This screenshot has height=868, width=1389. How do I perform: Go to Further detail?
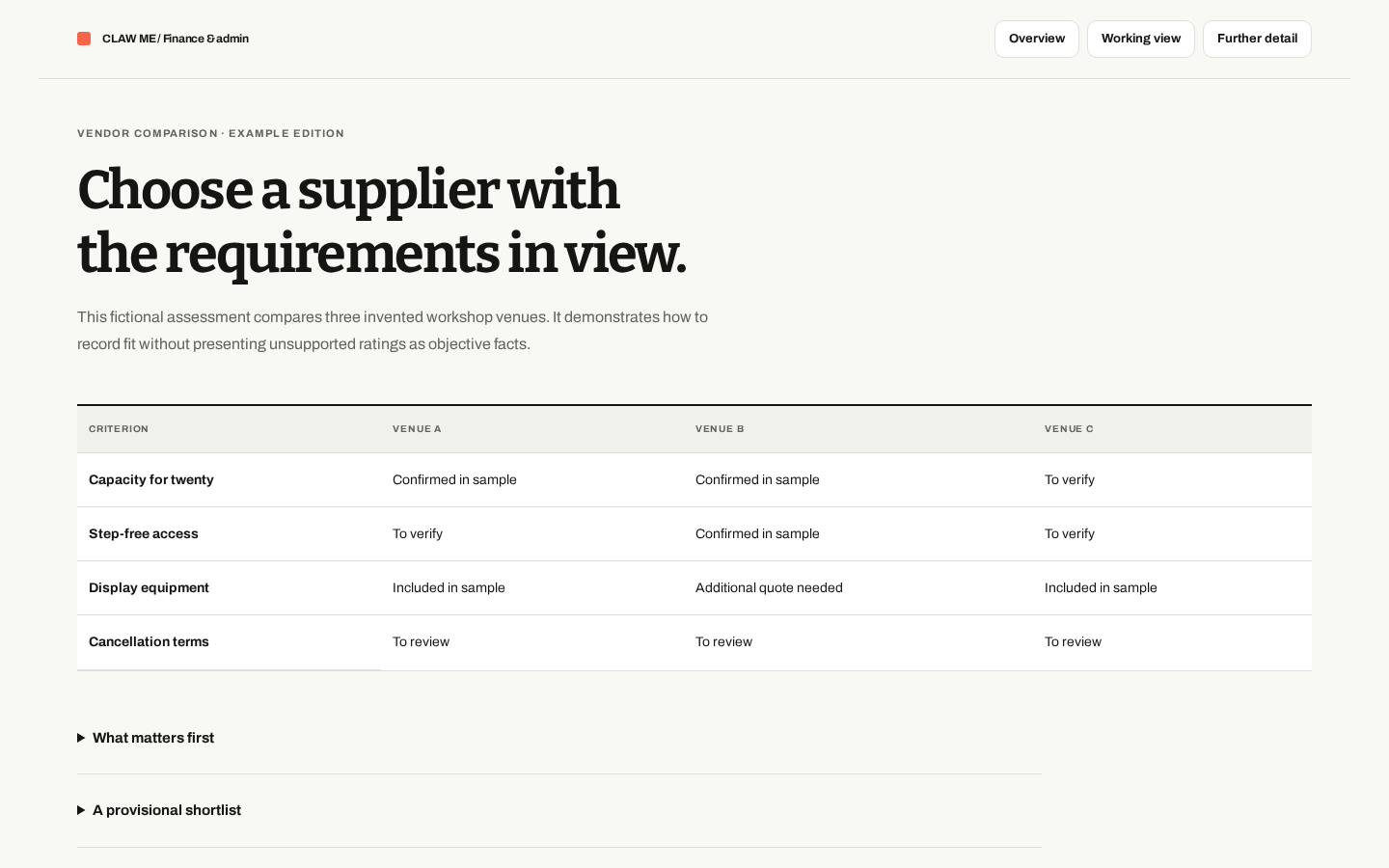pos(1257,39)
